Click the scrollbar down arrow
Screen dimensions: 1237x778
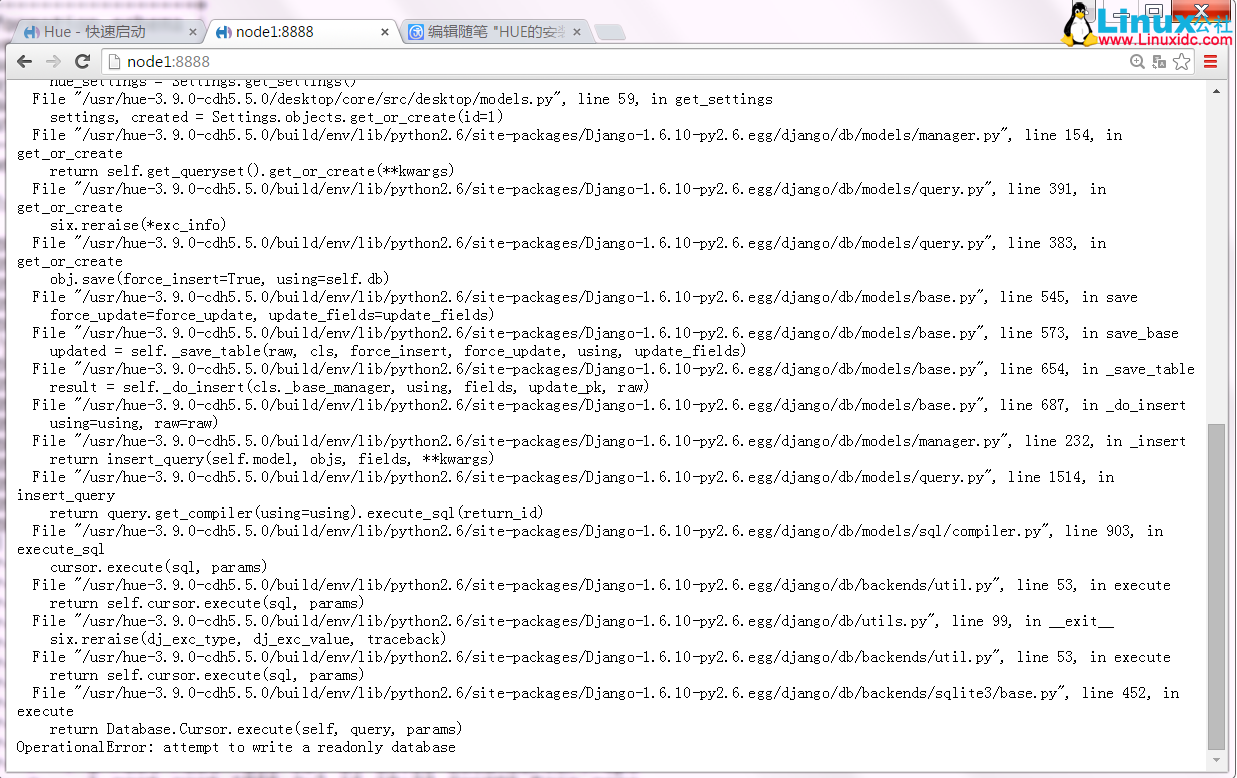(x=1216, y=761)
